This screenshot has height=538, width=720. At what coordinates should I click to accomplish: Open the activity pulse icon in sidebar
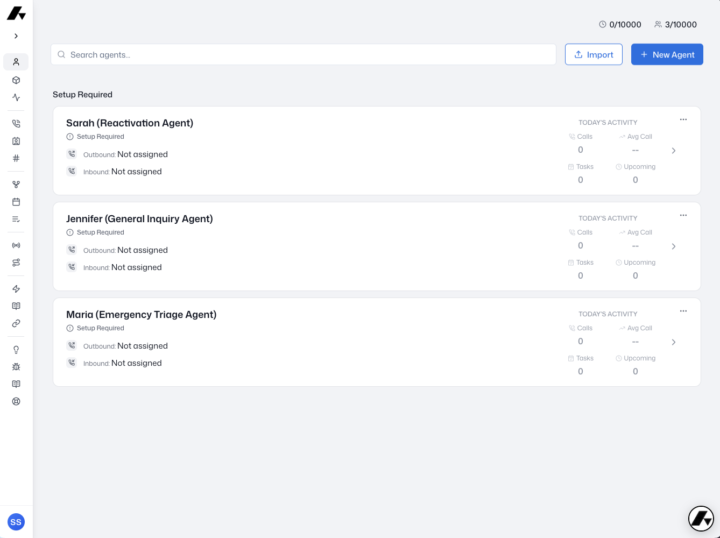pyautogui.click(x=16, y=97)
